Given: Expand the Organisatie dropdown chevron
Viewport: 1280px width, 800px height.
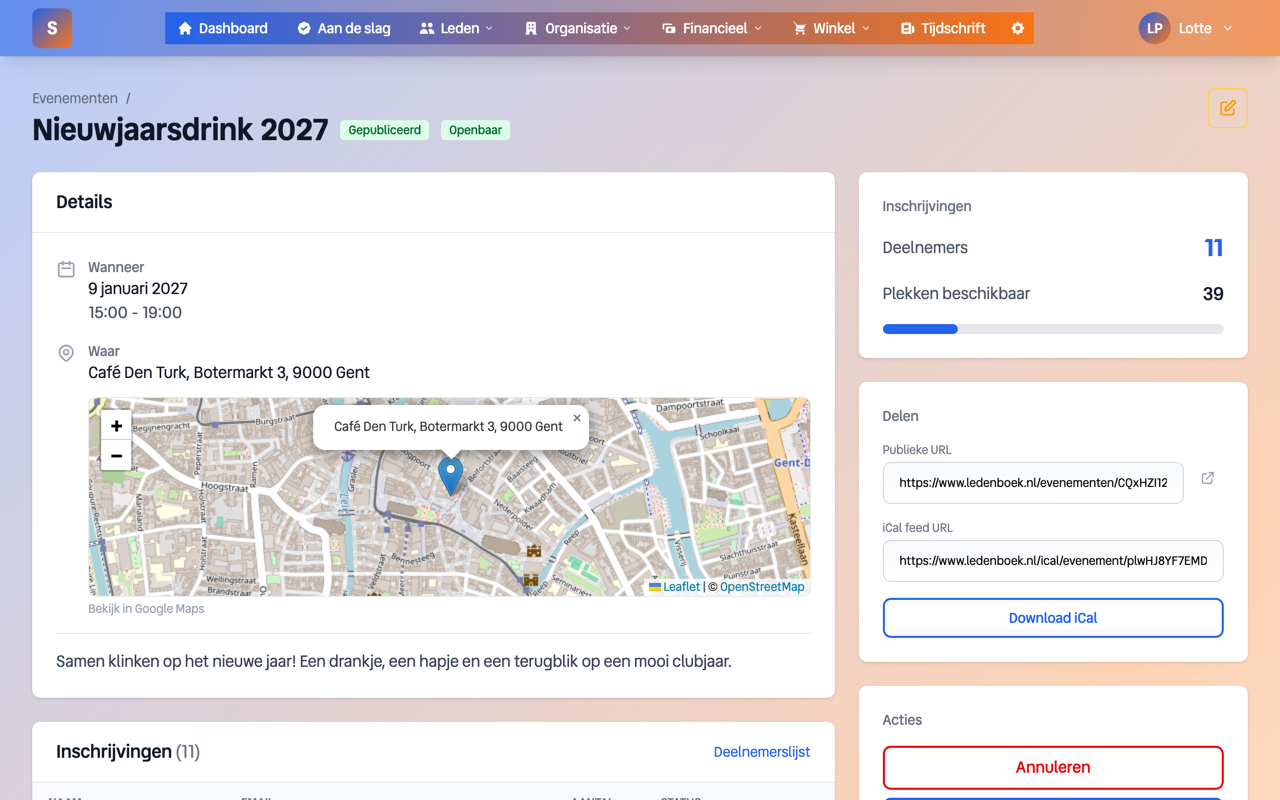Looking at the screenshot, I should [x=627, y=28].
